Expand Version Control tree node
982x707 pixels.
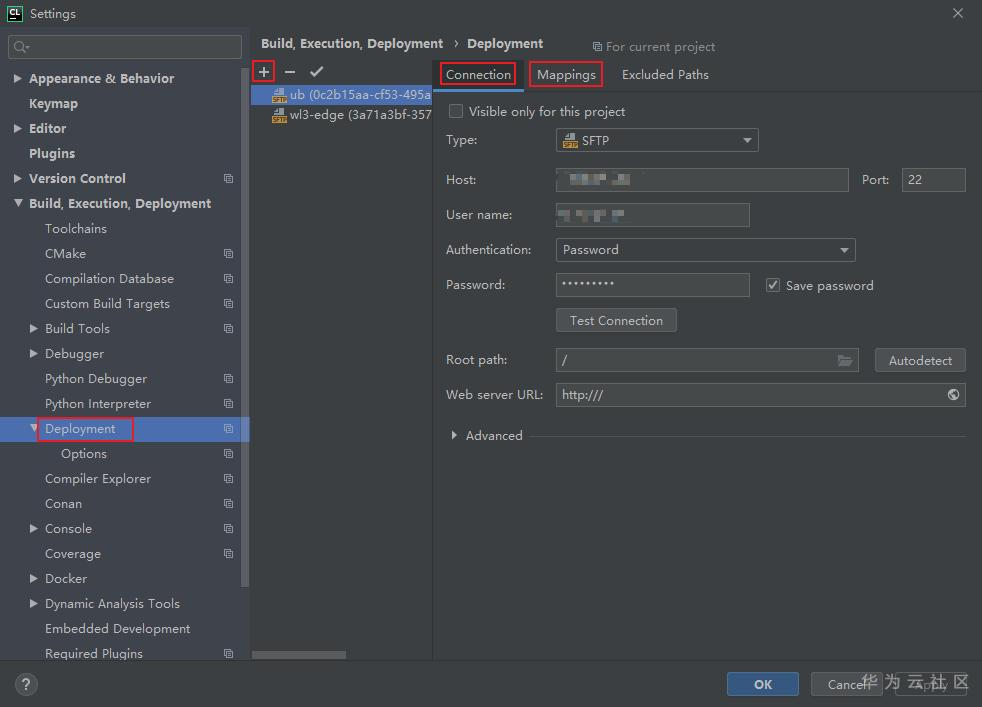click(18, 178)
